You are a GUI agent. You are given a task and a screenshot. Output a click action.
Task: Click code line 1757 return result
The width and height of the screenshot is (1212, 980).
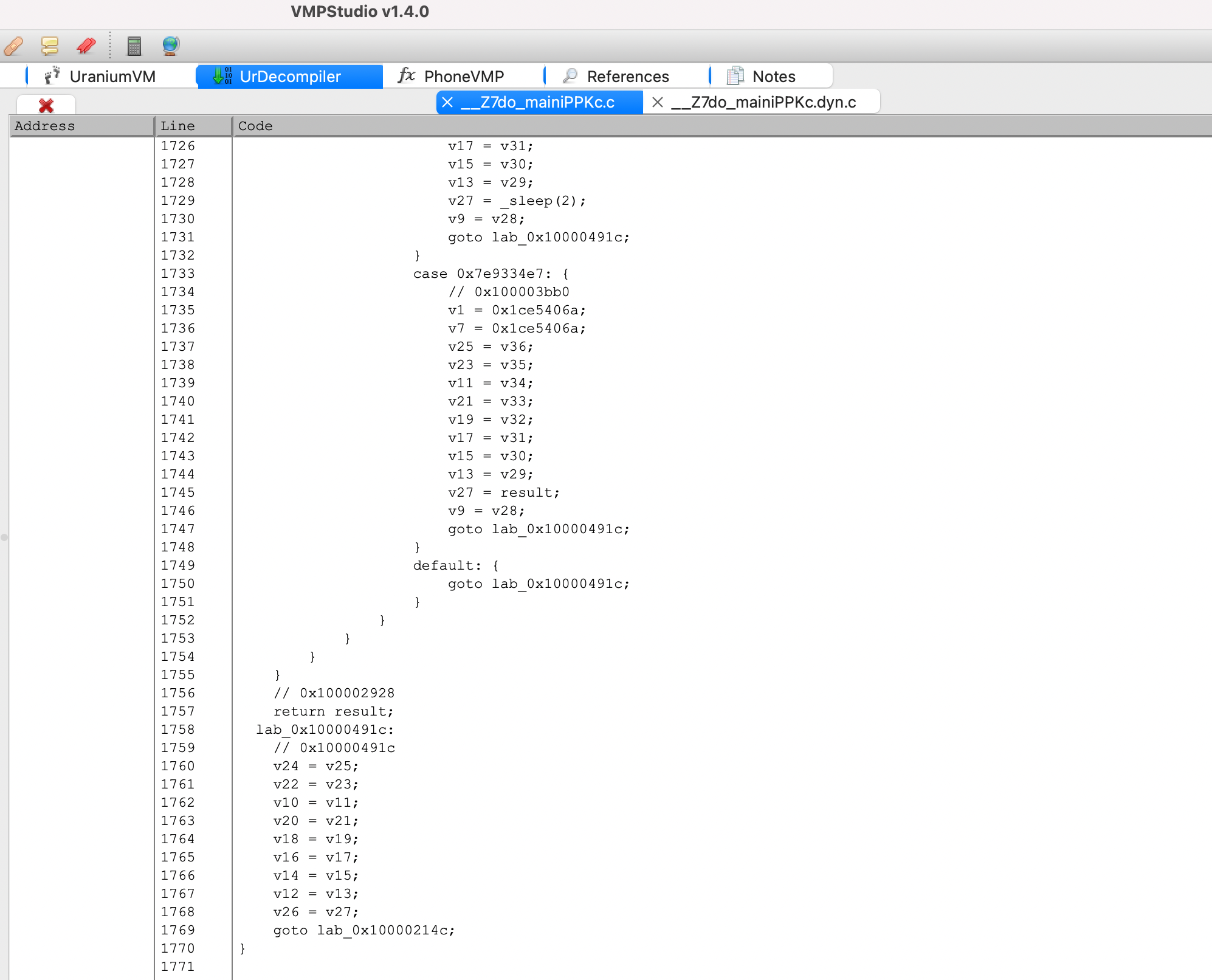[x=334, y=711]
